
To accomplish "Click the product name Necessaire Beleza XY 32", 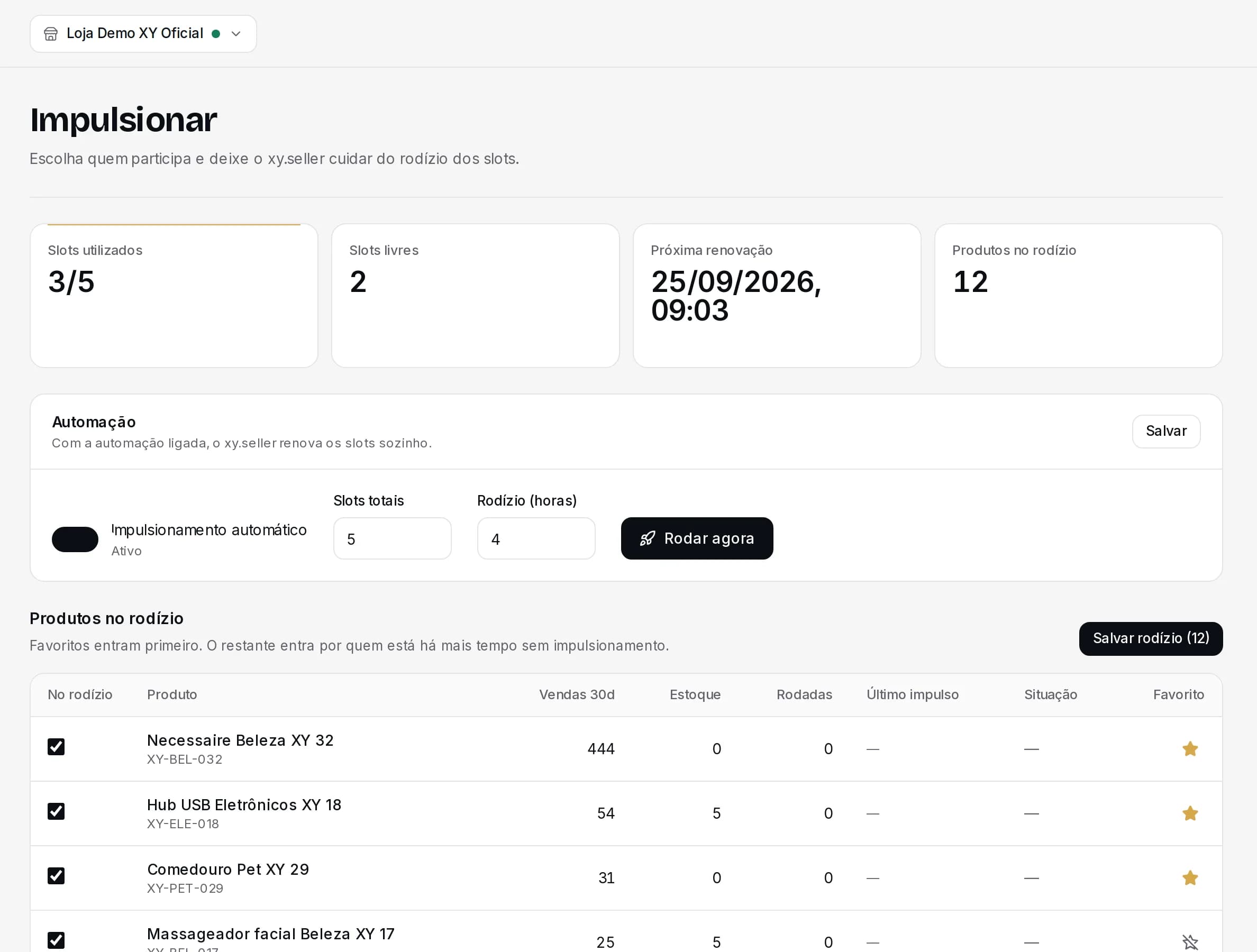I will pyautogui.click(x=240, y=740).
